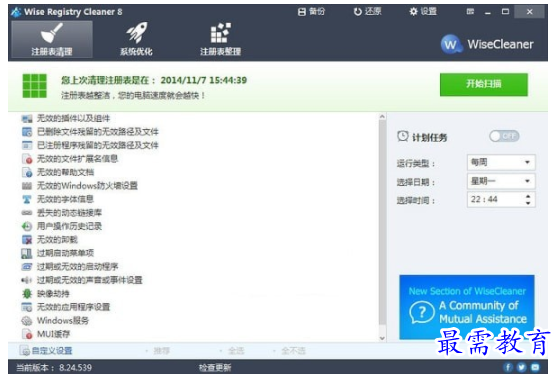The height and width of the screenshot is (374, 559).
Task: Click icon beside MUI缓存
Action: pyautogui.click(x=27, y=334)
